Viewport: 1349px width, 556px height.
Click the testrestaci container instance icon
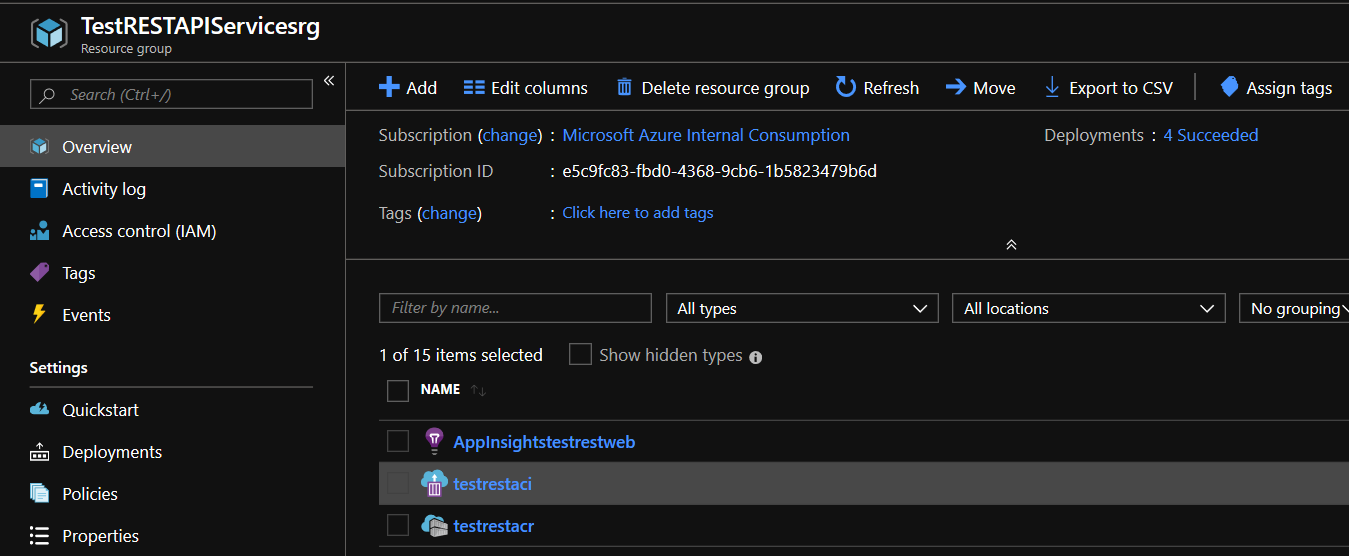click(x=434, y=484)
